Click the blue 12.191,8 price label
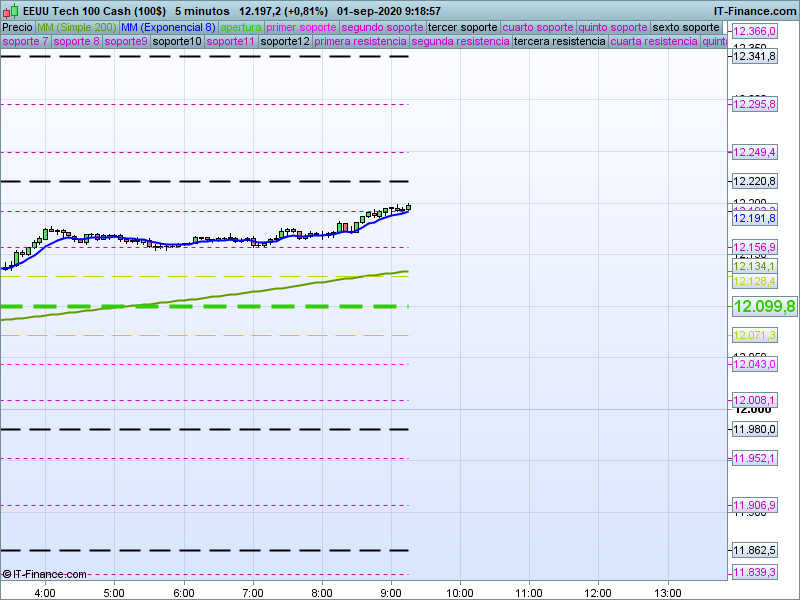This screenshot has width=800, height=600. [755, 218]
